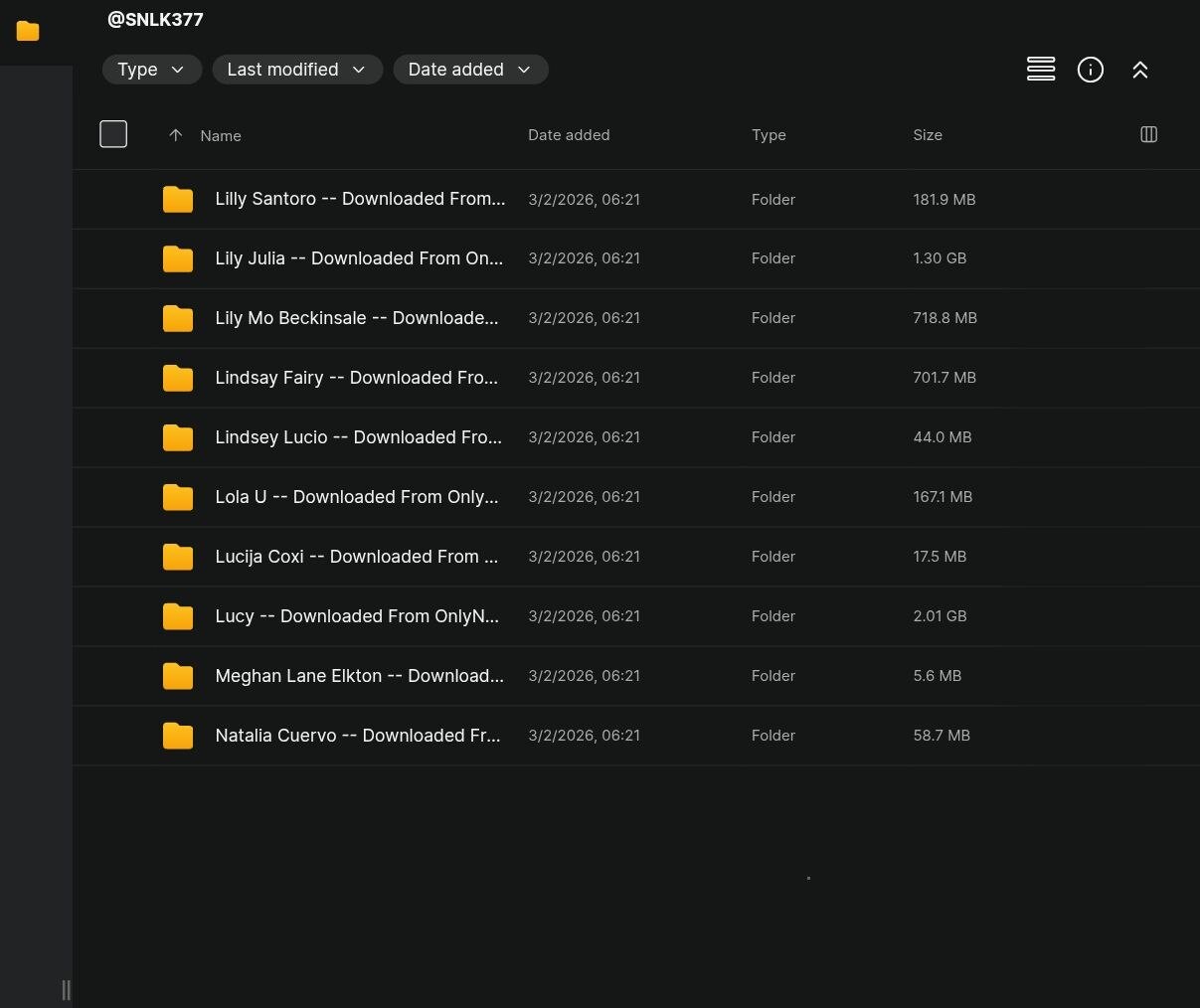Open the Meghan Lane Elkton folder
Screen dimensions: 1200x1008
click(x=359, y=676)
